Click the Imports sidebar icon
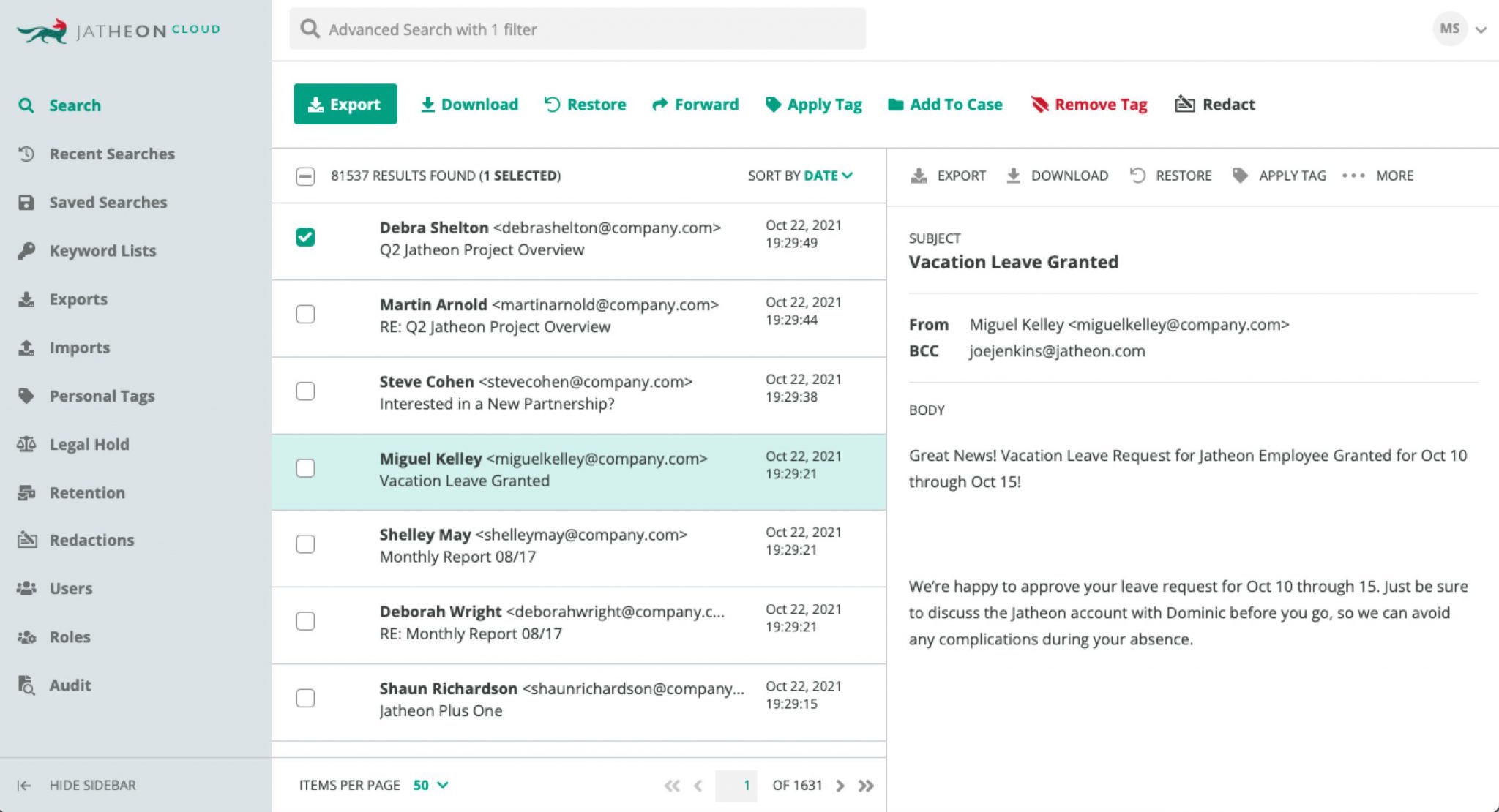1499x812 pixels. [26, 347]
